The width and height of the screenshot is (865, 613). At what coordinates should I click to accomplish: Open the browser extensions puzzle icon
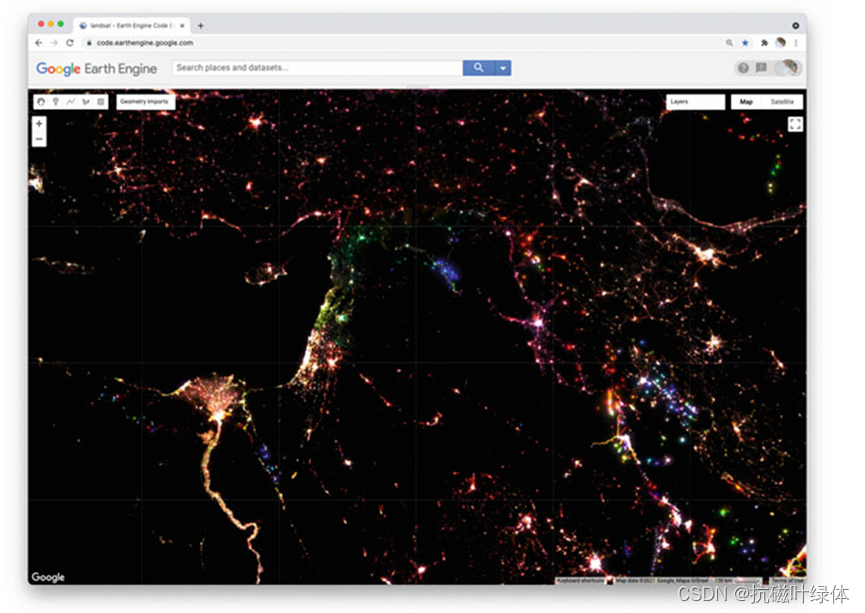(x=764, y=42)
